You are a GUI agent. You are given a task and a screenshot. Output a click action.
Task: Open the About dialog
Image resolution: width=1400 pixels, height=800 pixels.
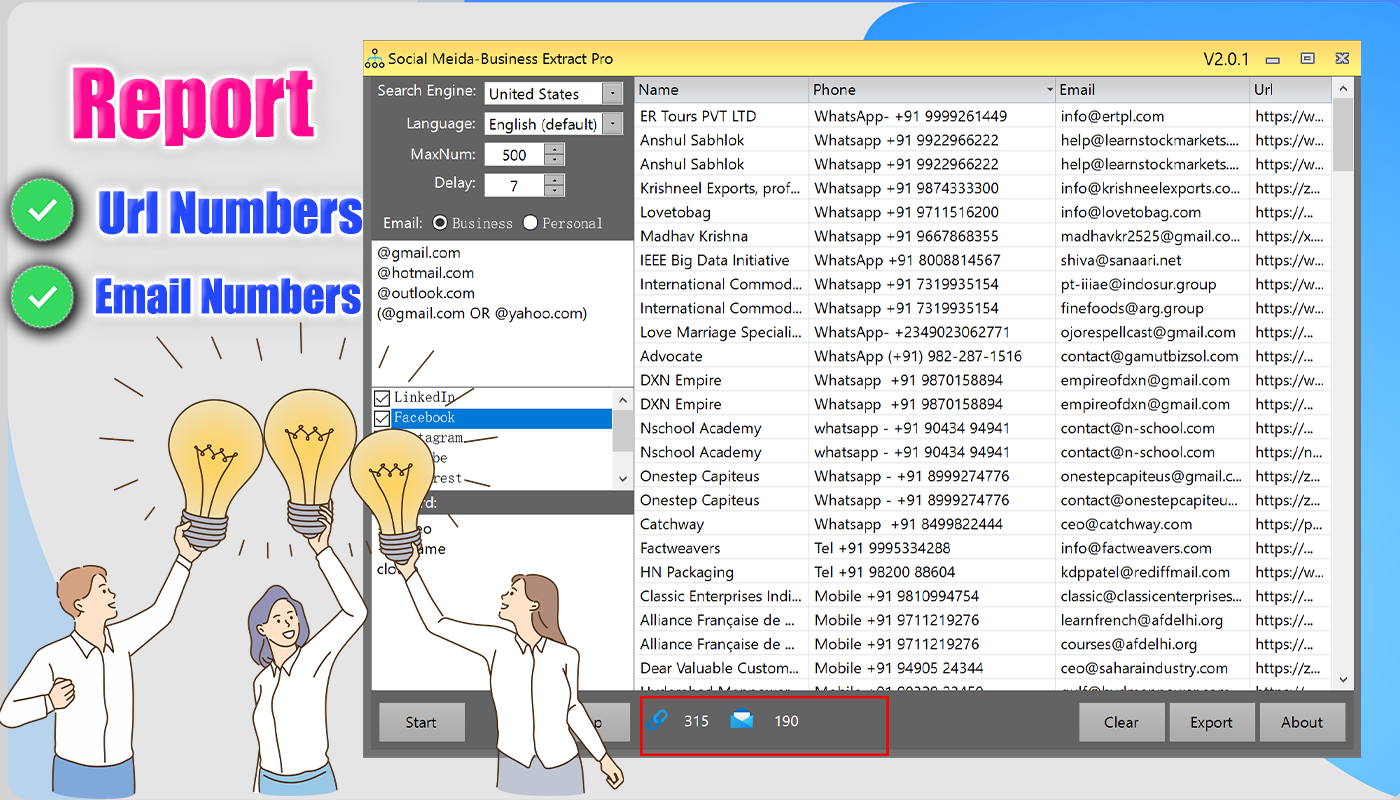tap(1302, 722)
